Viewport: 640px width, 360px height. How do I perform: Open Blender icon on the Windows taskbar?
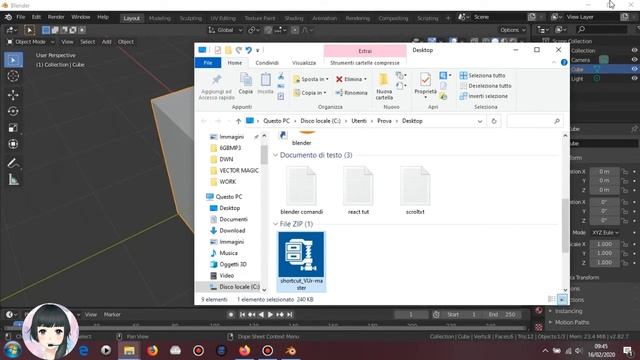tap(291, 351)
